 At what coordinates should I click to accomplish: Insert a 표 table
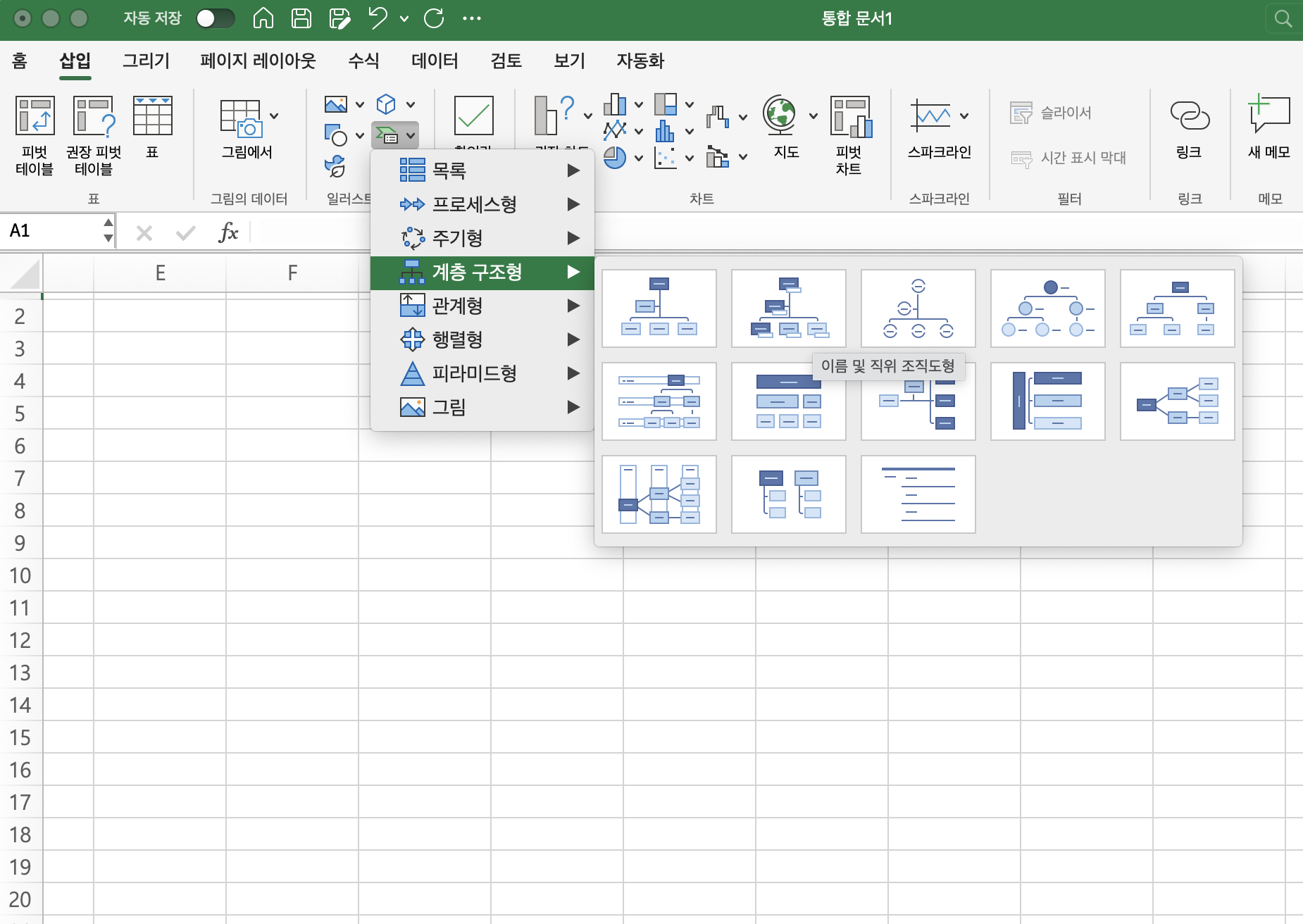click(x=152, y=127)
